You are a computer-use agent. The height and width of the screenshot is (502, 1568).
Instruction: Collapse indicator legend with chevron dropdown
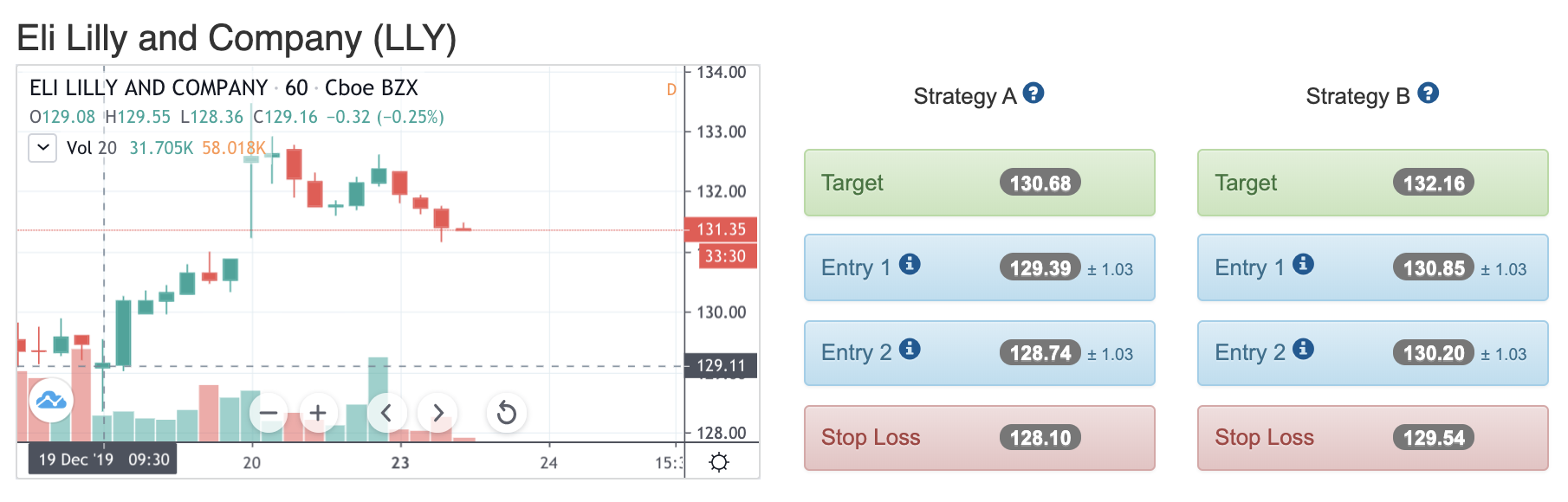pos(42,148)
